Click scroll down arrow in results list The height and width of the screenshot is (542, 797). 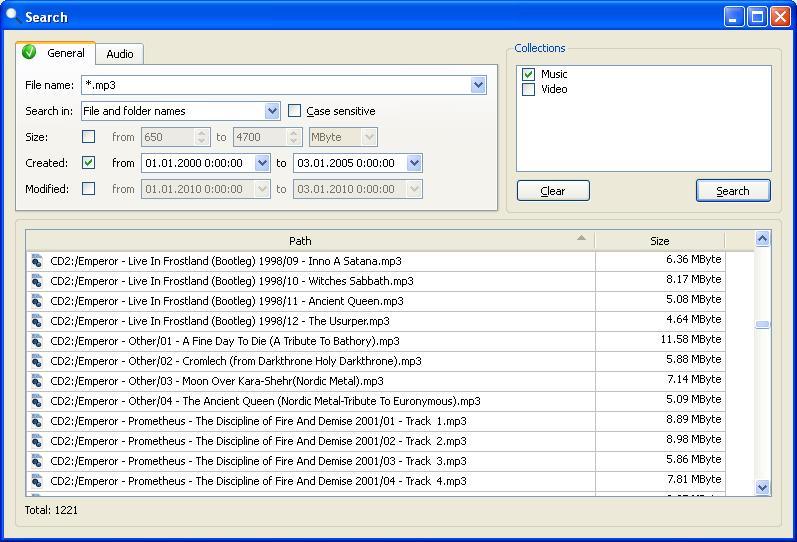pyautogui.click(x=762, y=487)
